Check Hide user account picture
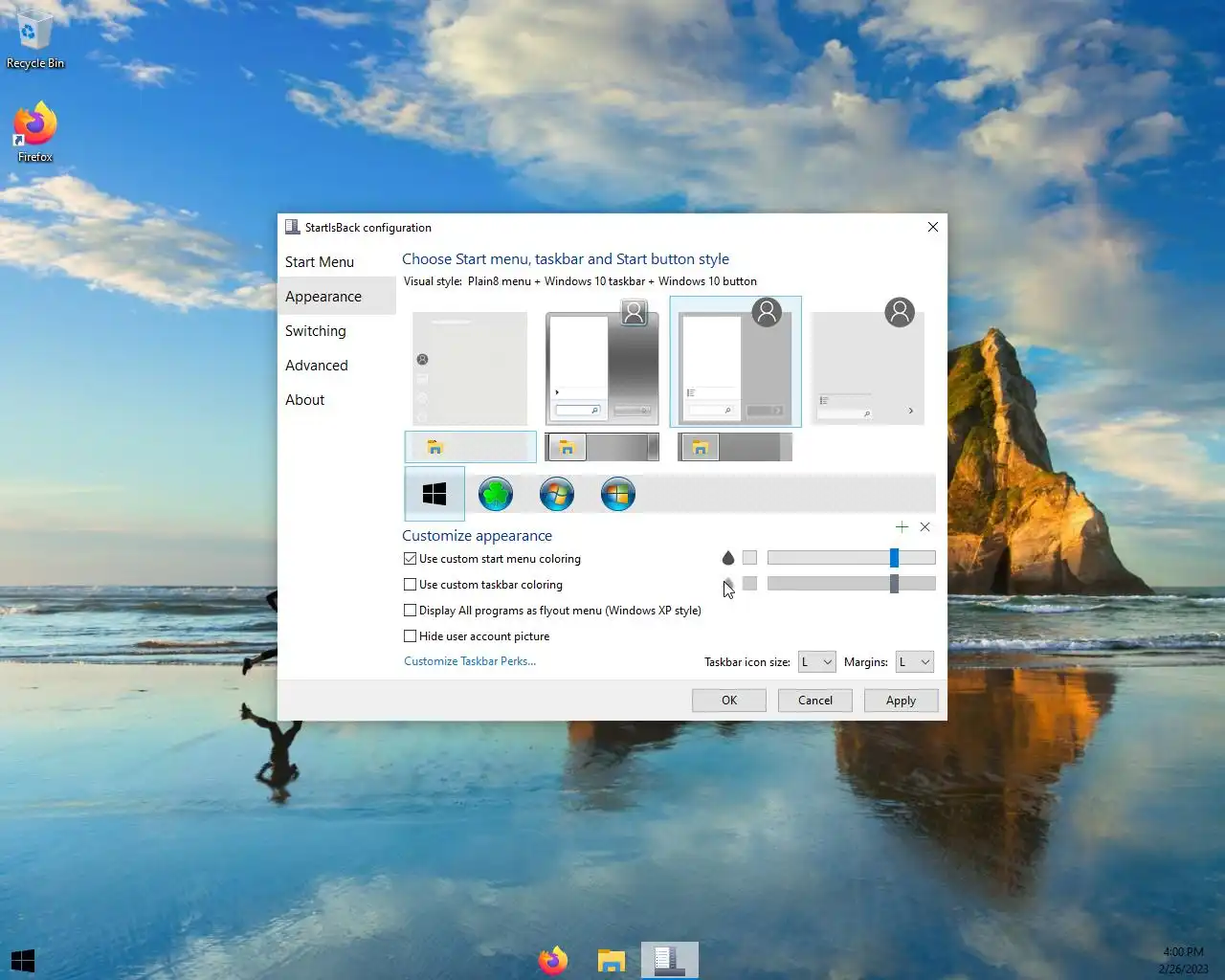The height and width of the screenshot is (980, 1225). (477, 636)
